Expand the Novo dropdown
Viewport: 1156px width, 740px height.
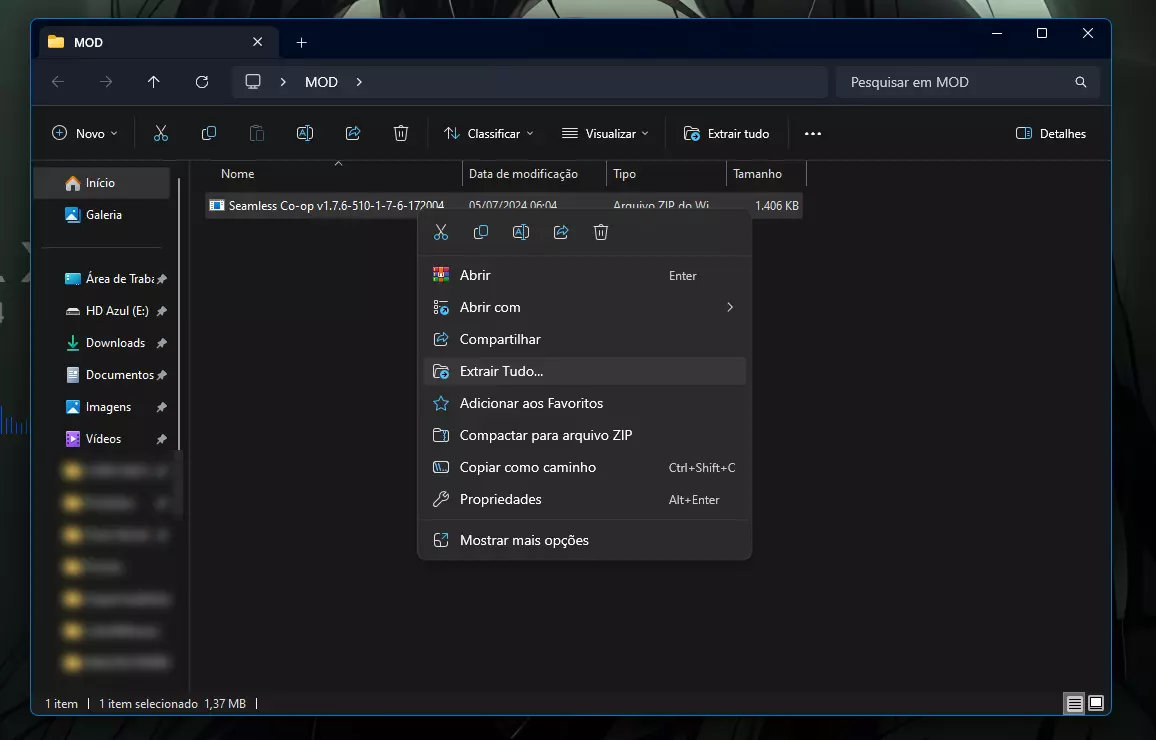pyautogui.click(x=85, y=133)
